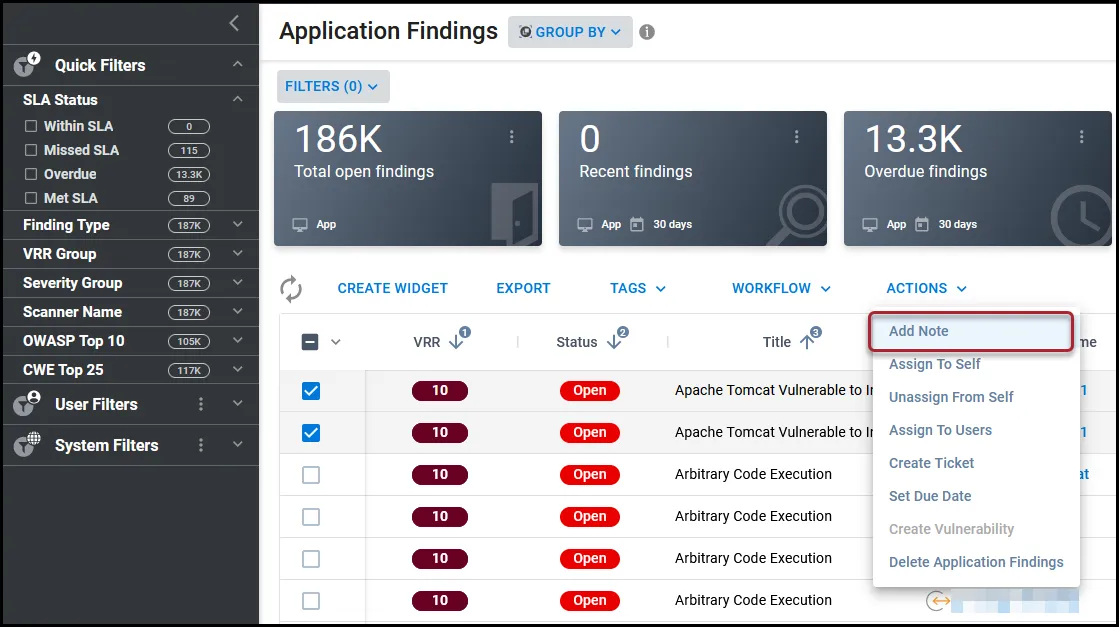Click the calendar icon on Overdue findings card
Image resolution: width=1119 pixels, height=627 pixels.
pyautogui.click(x=922, y=224)
